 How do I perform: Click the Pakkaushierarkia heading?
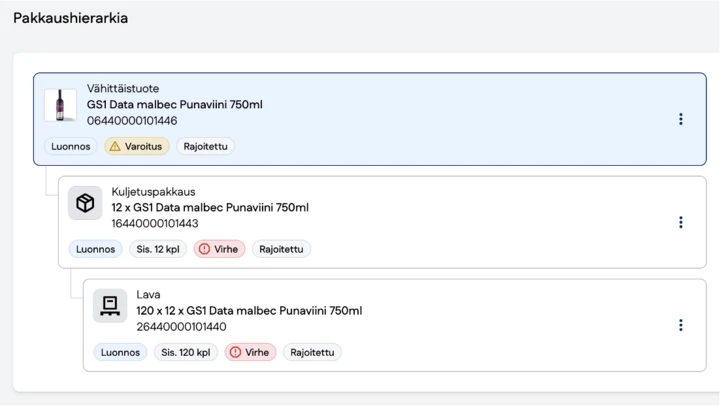pyautogui.click(x=70, y=18)
